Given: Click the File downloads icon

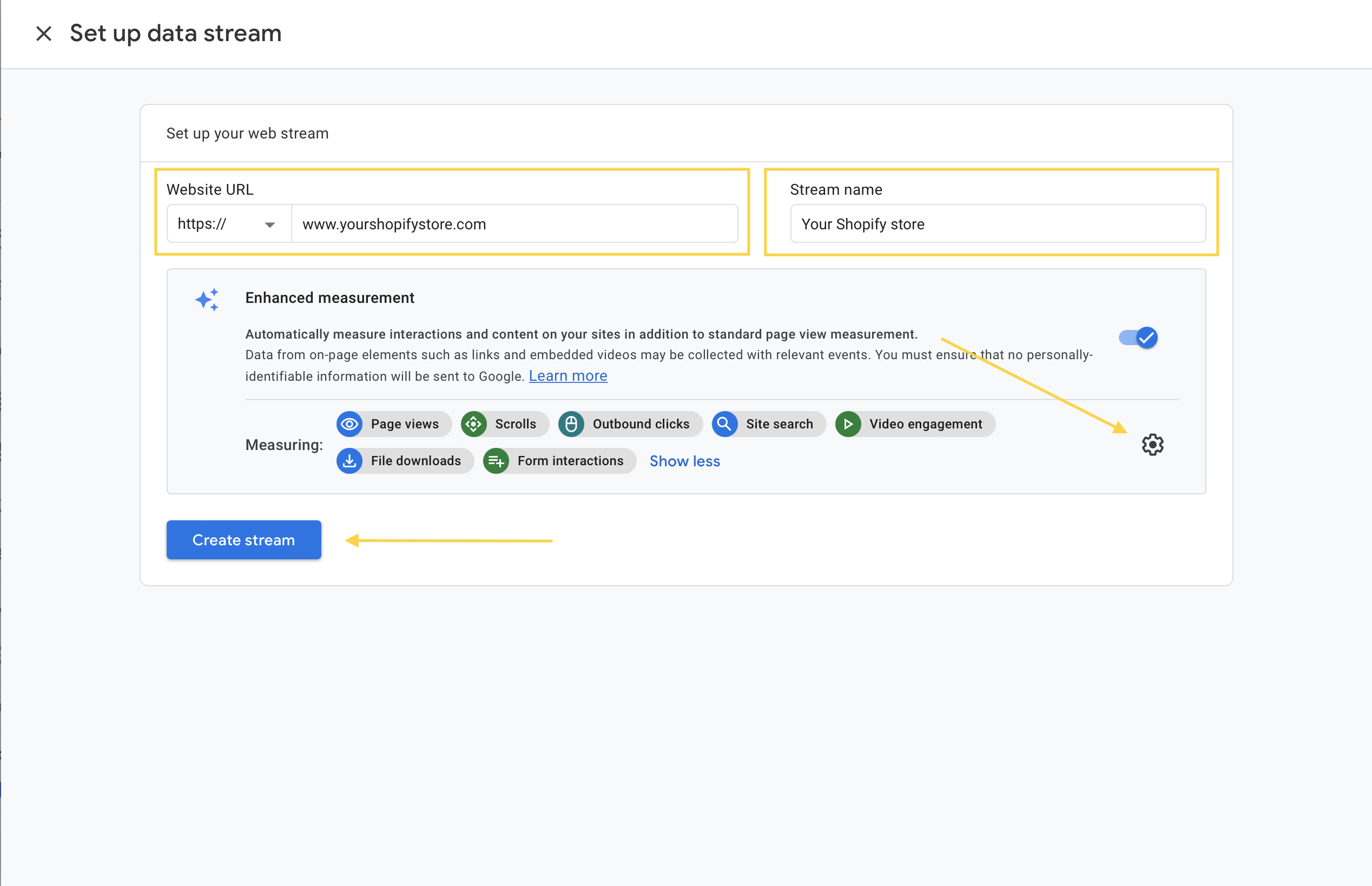Looking at the screenshot, I should coord(349,461).
